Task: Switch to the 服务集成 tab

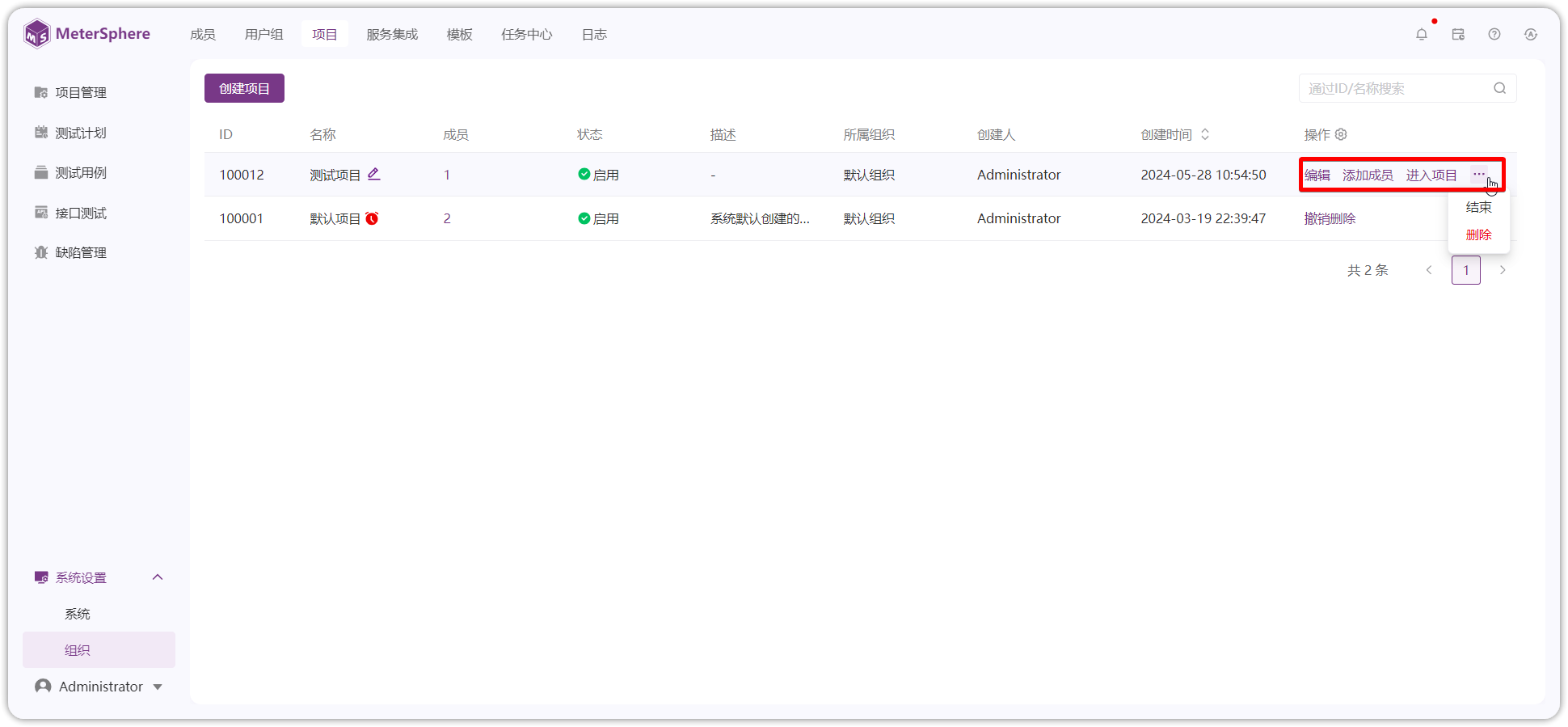Action: 392,34
